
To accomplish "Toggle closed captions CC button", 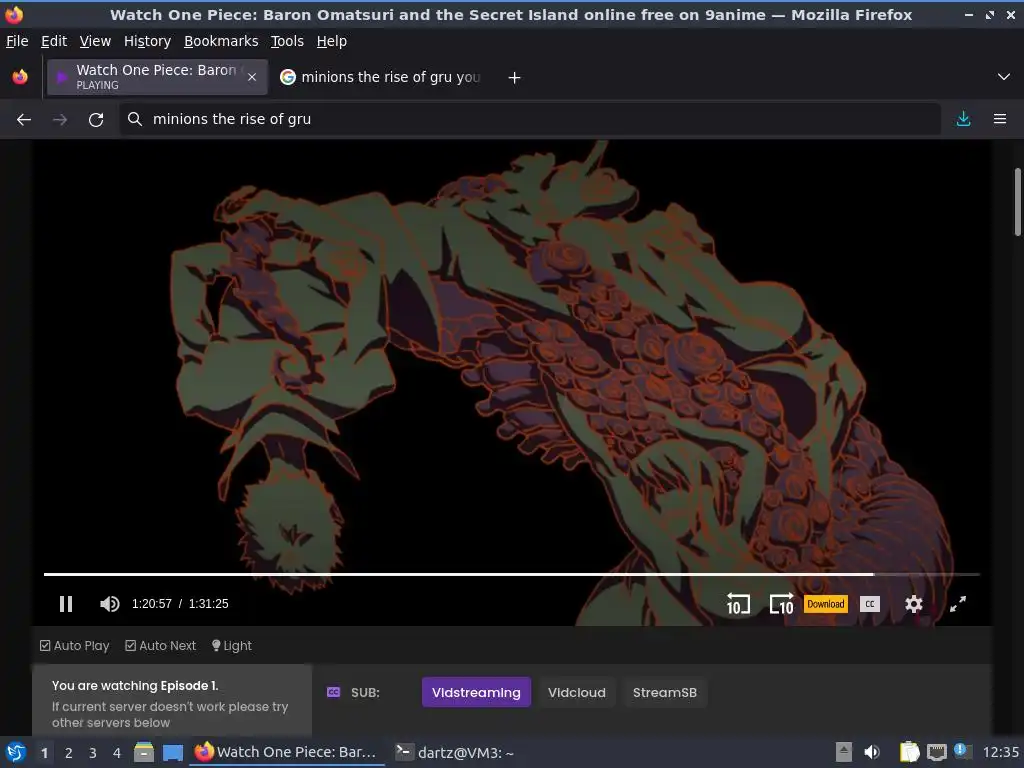I will tap(870, 604).
